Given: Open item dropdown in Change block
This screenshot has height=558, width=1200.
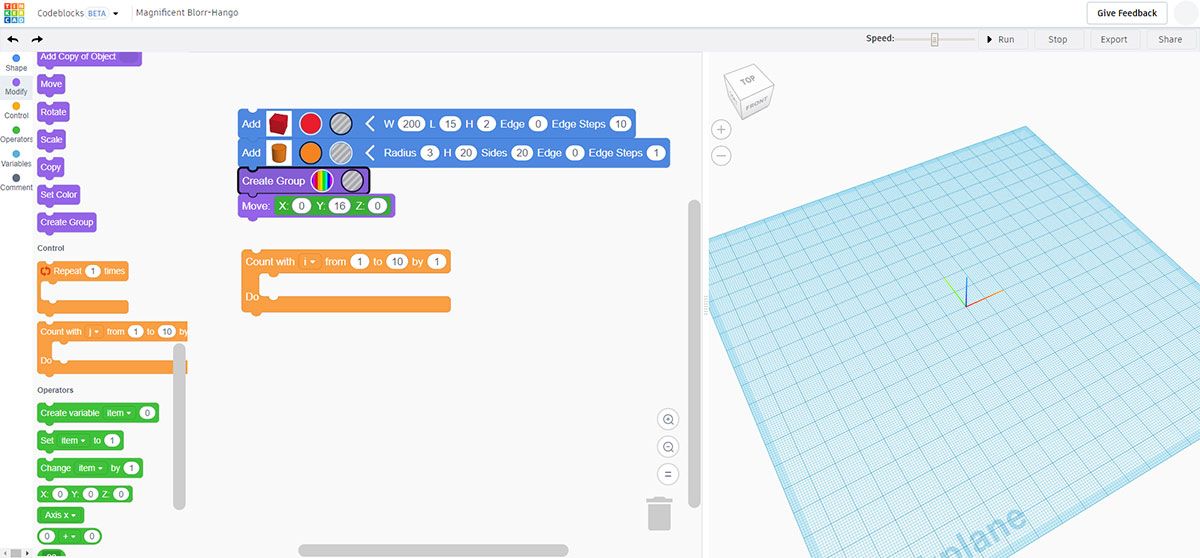Looking at the screenshot, I should 90,468.
